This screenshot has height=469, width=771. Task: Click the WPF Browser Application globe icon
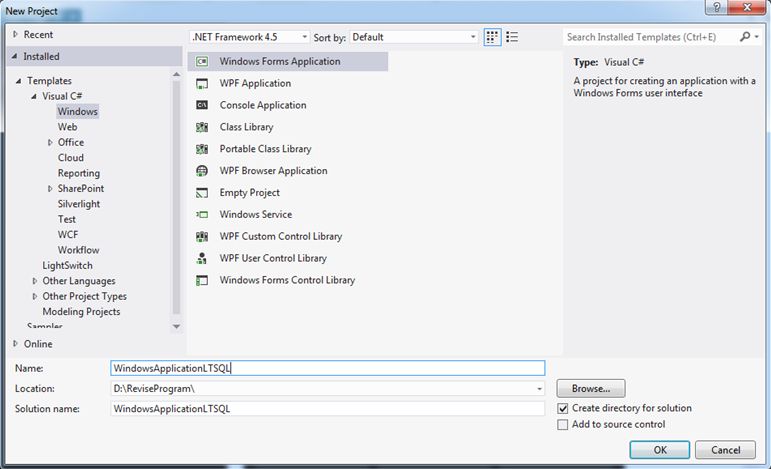point(202,171)
